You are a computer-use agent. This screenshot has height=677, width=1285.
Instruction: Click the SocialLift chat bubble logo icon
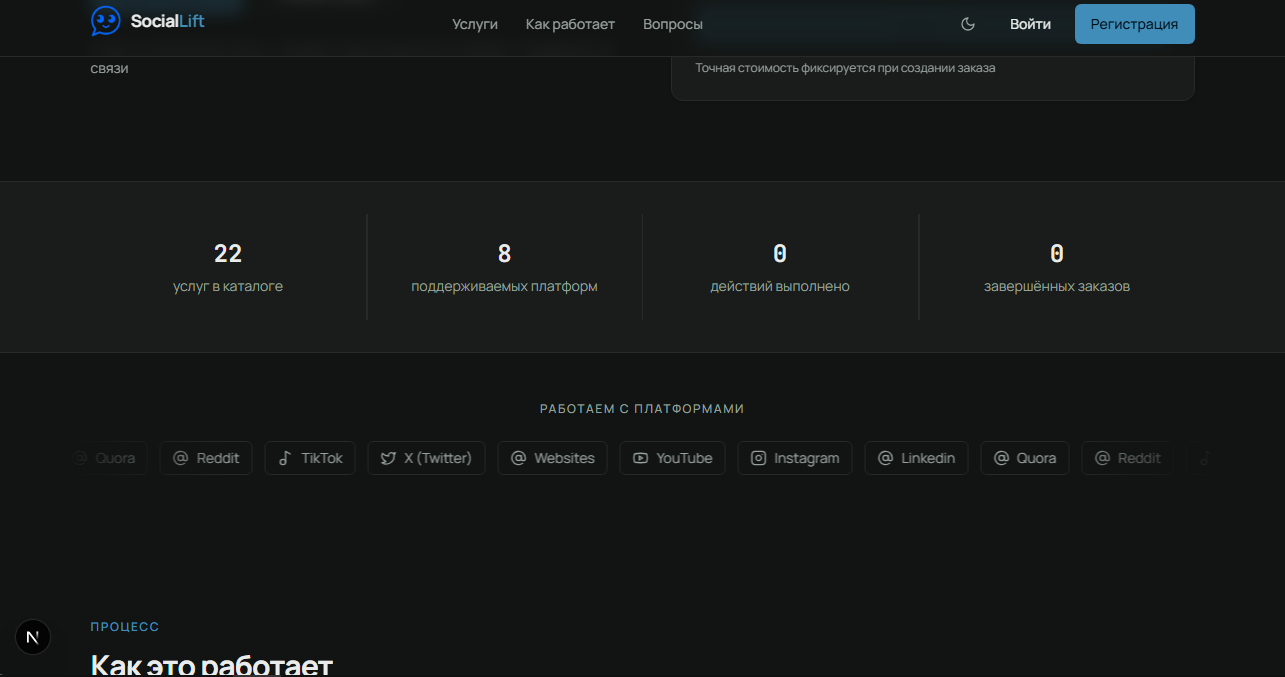point(106,21)
